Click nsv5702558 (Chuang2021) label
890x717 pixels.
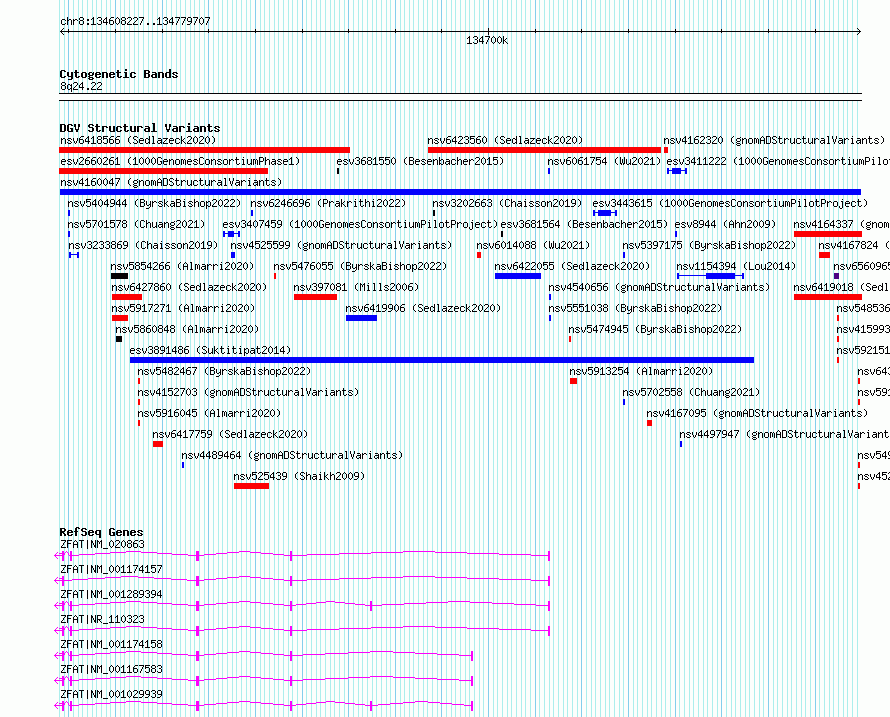[691, 392]
